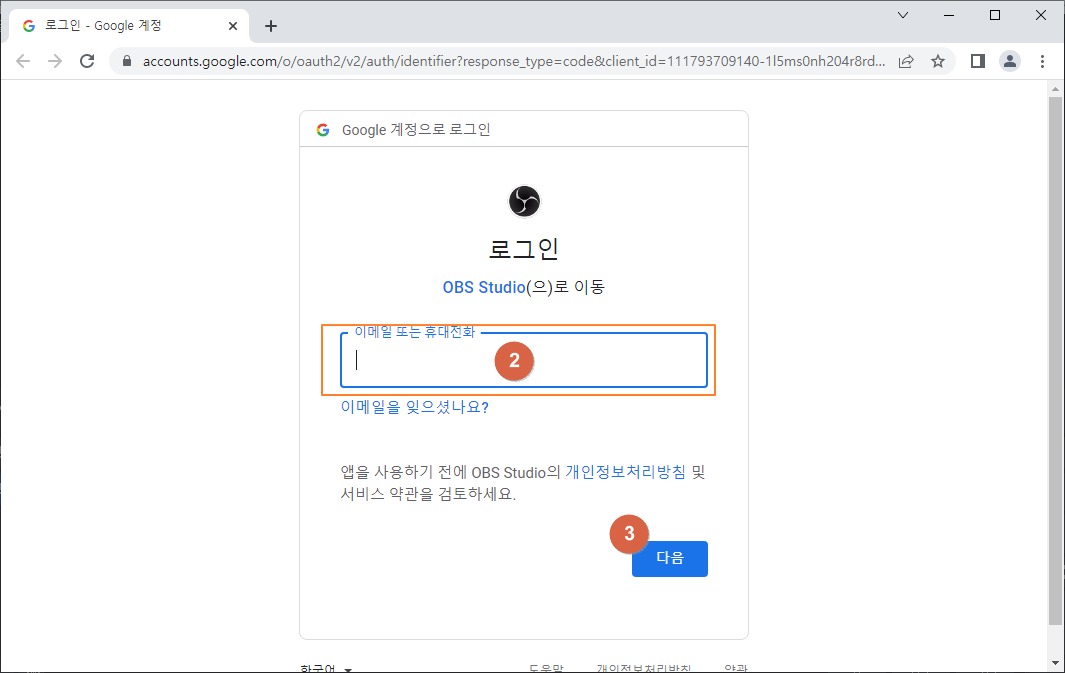Open the OBS Studio link
This screenshot has height=673, width=1065.
point(484,287)
